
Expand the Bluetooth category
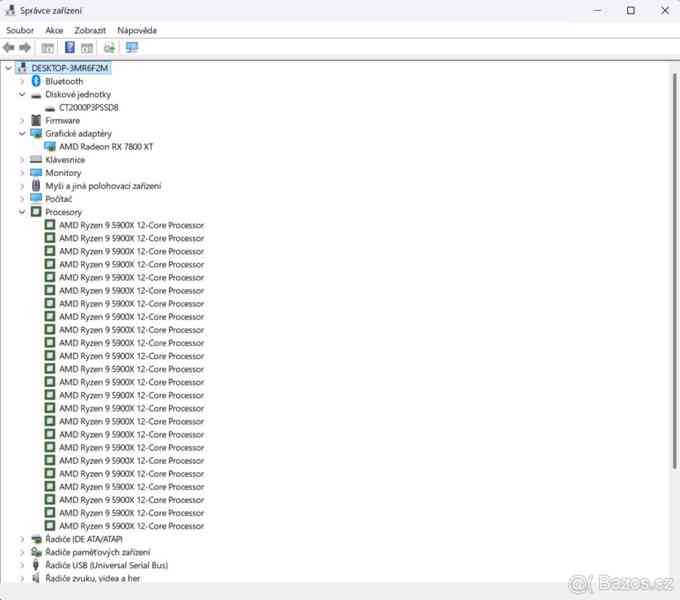[x=22, y=81]
